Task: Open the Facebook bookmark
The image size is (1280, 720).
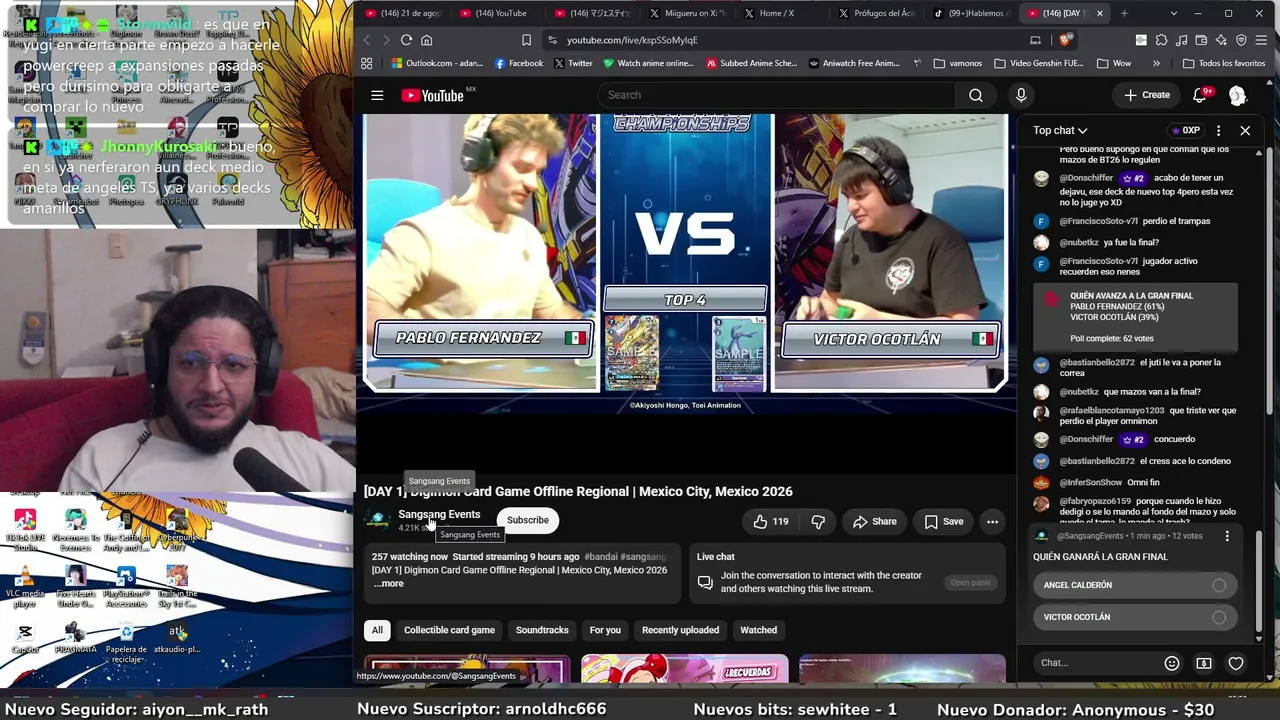Action: pyautogui.click(x=519, y=63)
